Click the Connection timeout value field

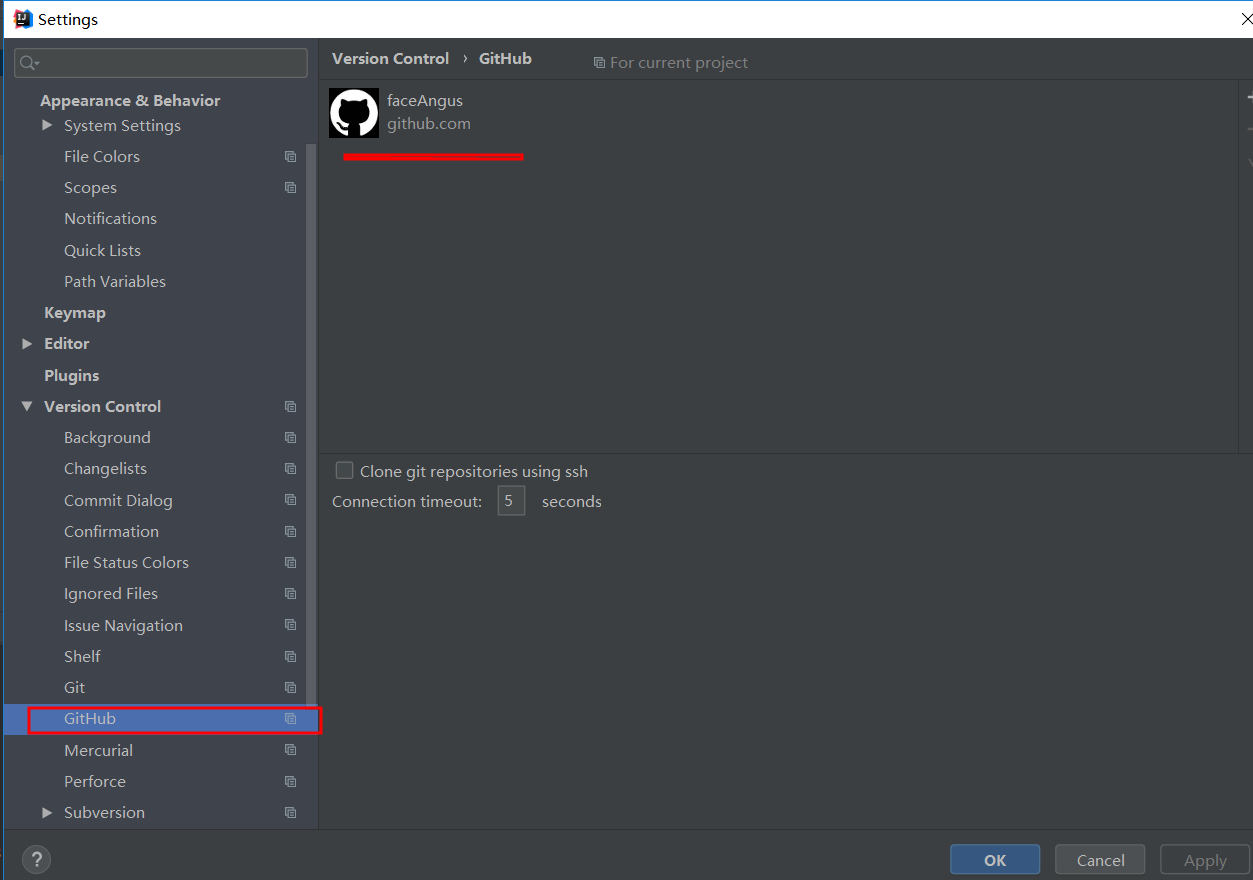click(x=511, y=501)
